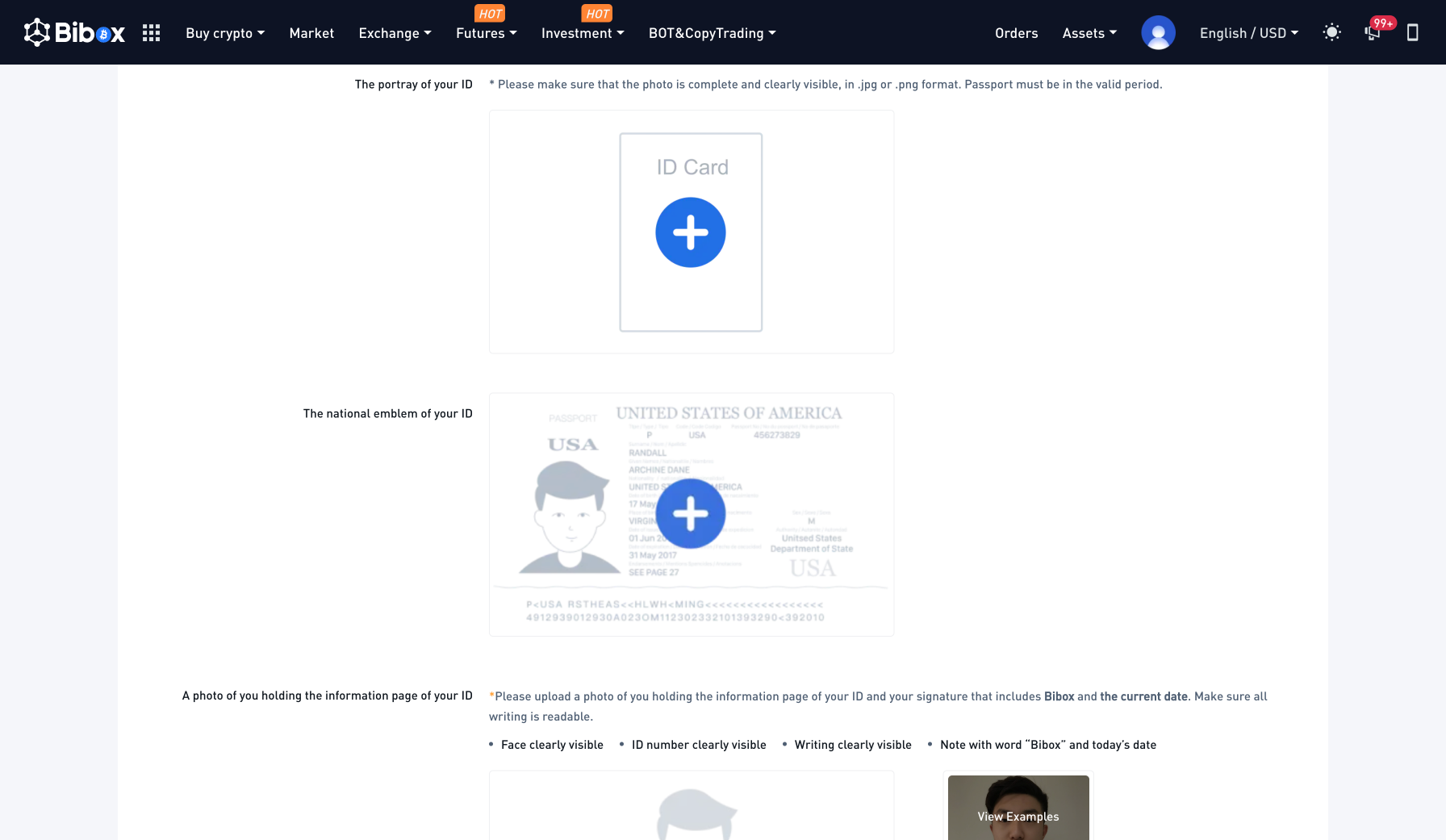This screenshot has height=840, width=1446.
Task: Expand the Exchange dropdown menu
Action: point(395,33)
